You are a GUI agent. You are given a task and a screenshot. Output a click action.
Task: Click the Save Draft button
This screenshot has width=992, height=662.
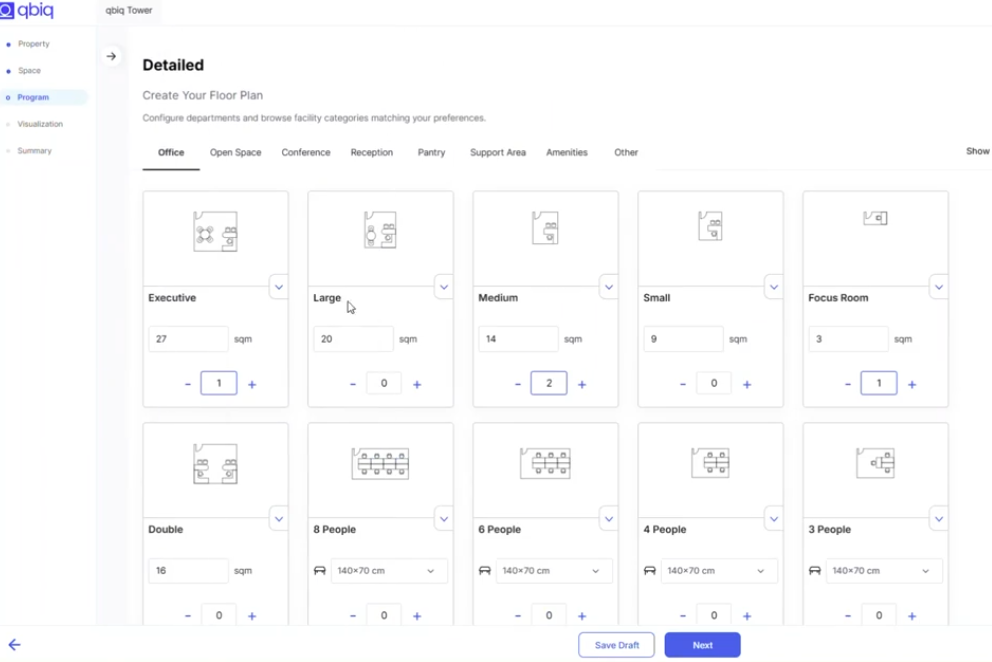[616, 645]
